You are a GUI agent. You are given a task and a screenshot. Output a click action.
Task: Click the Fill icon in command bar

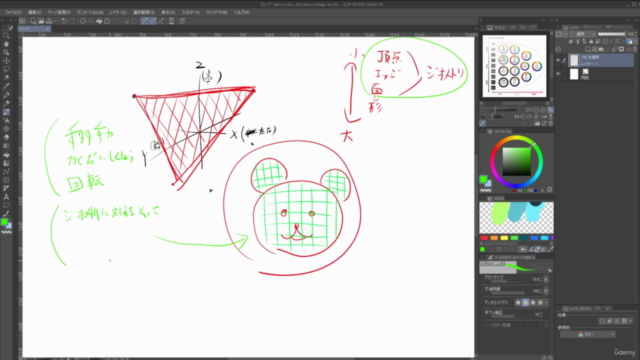[99, 21]
